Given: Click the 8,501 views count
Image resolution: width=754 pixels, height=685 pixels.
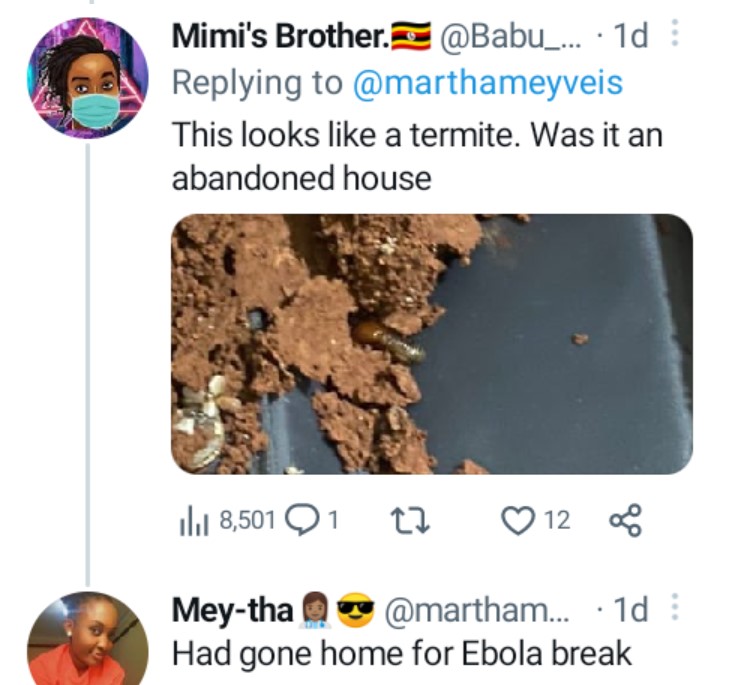Looking at the screenshot, I should [x=246, y=519].
